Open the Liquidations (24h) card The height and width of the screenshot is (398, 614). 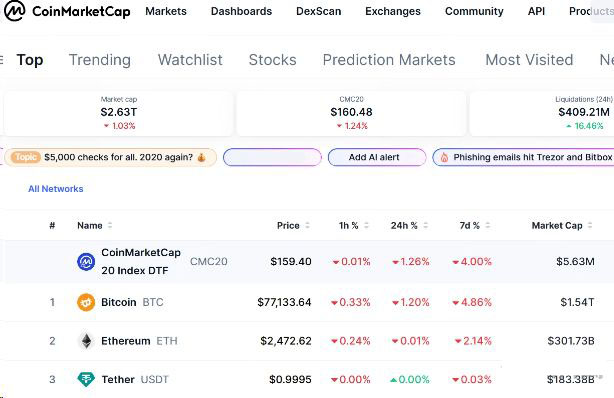[x=542, y=113]
